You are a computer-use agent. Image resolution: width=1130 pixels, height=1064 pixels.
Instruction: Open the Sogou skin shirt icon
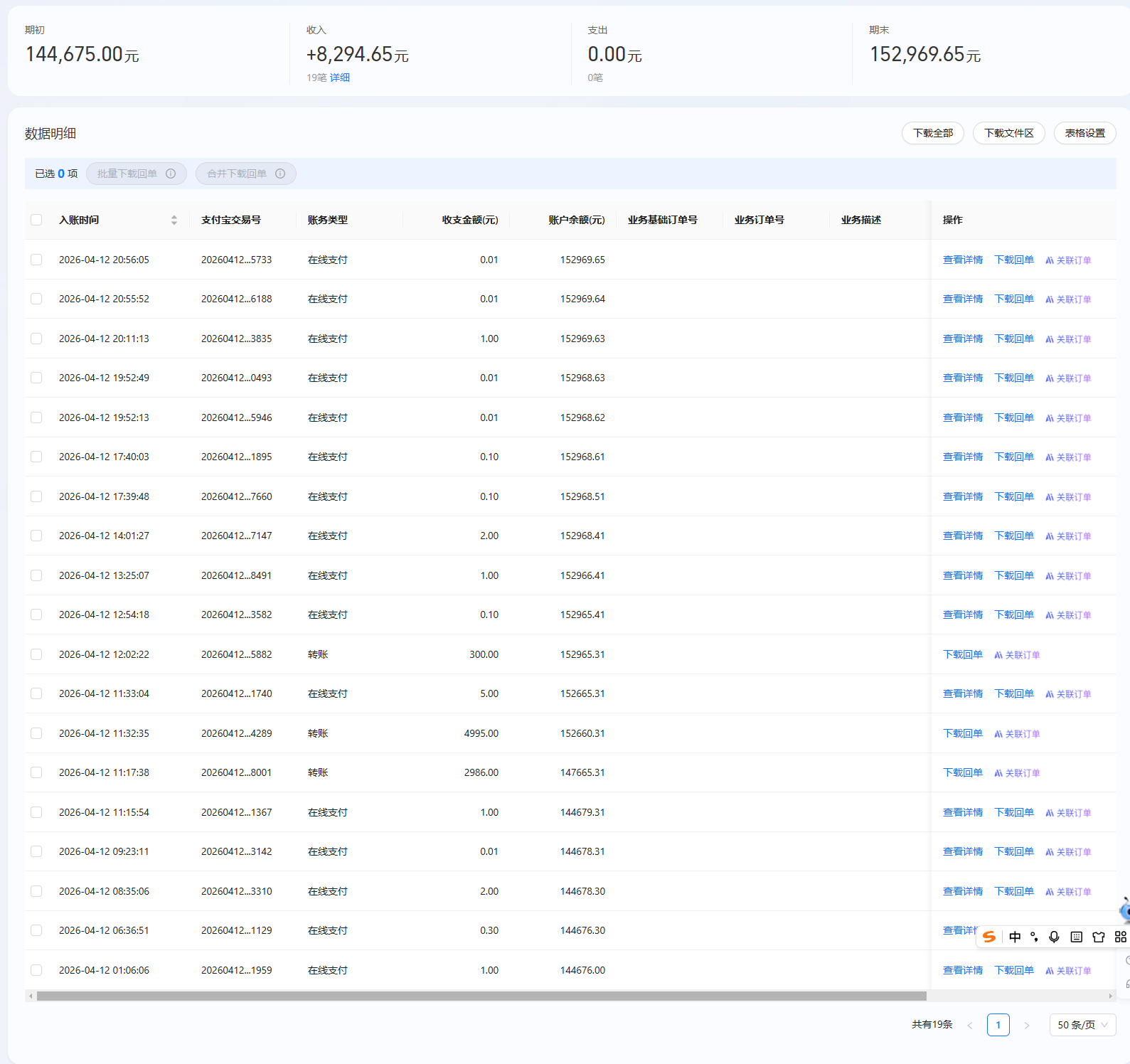pos(1099,937)
